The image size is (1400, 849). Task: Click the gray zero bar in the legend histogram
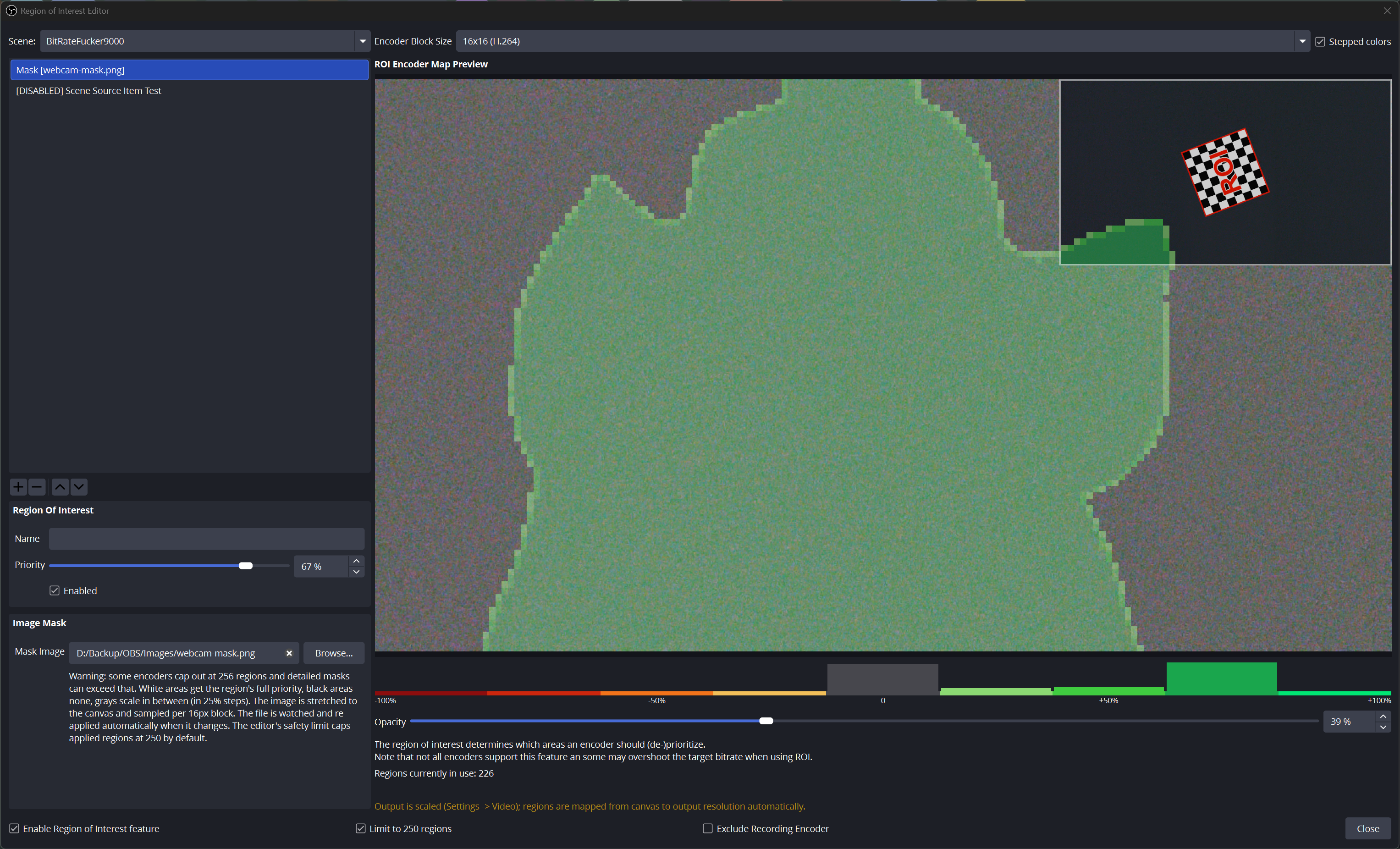(x=882, y=679)
